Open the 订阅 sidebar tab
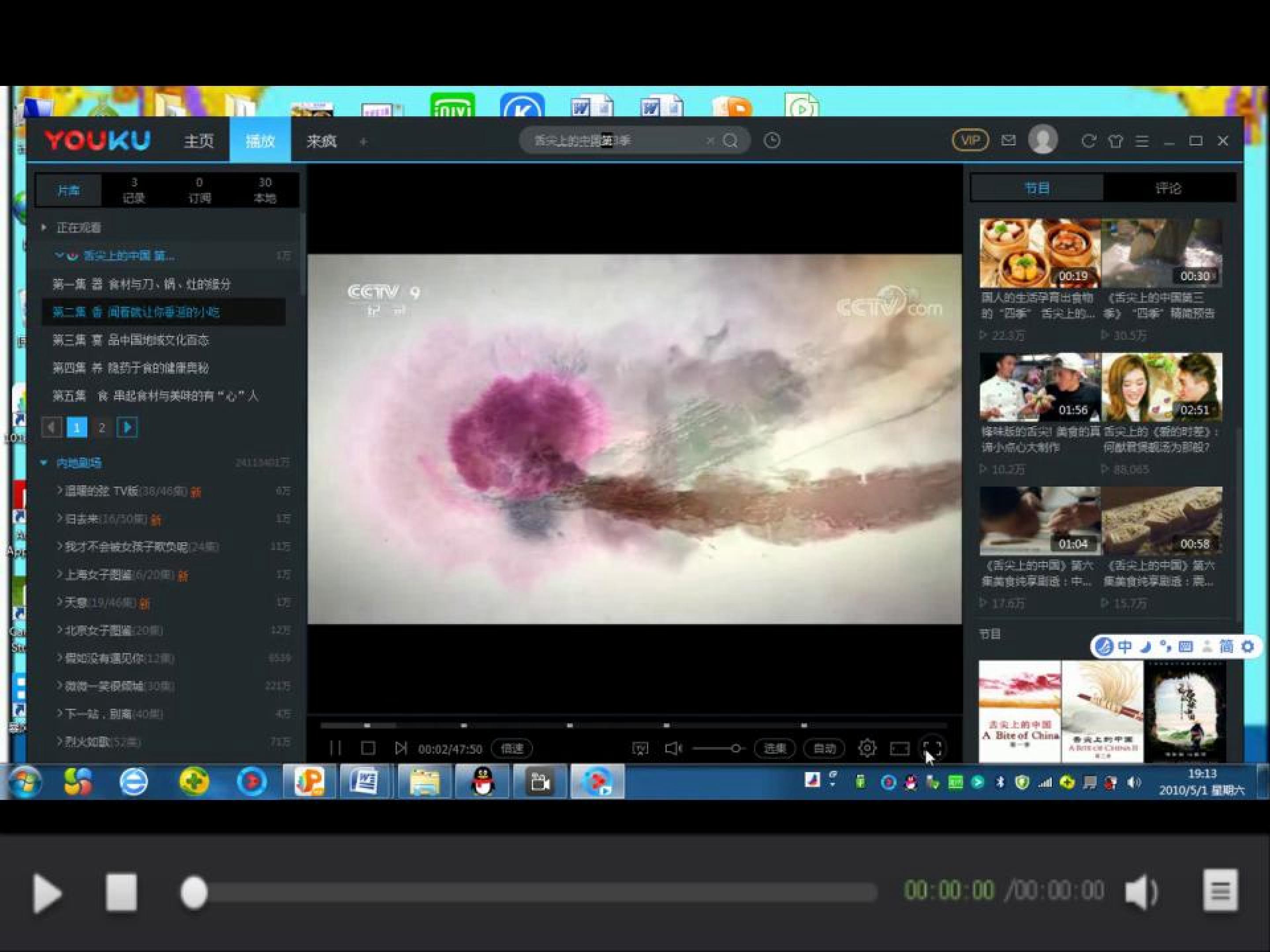 pos(199,190)
